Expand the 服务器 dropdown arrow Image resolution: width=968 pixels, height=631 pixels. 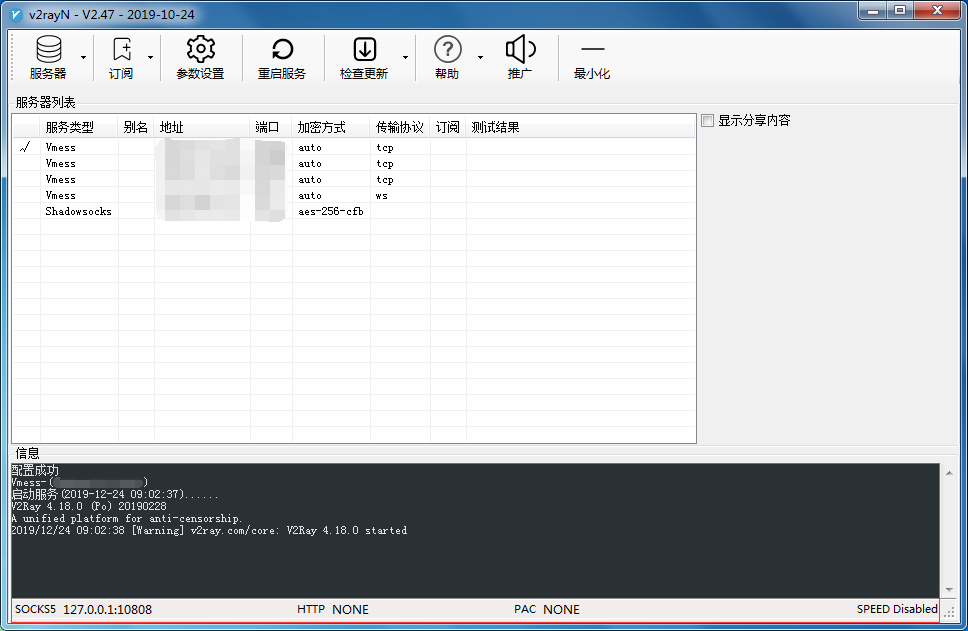(83, 57)
